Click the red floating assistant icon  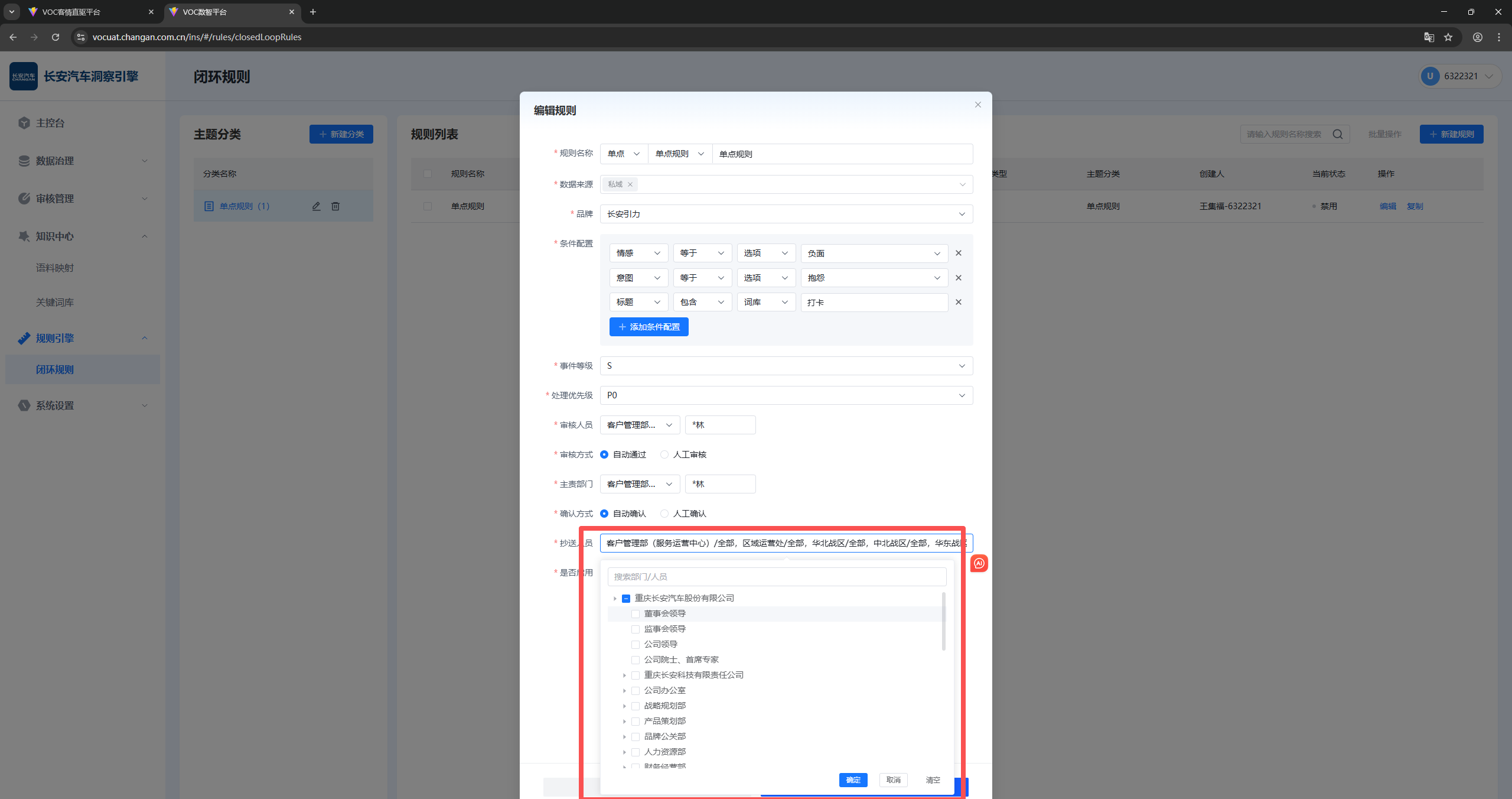[x=979, y=563]
